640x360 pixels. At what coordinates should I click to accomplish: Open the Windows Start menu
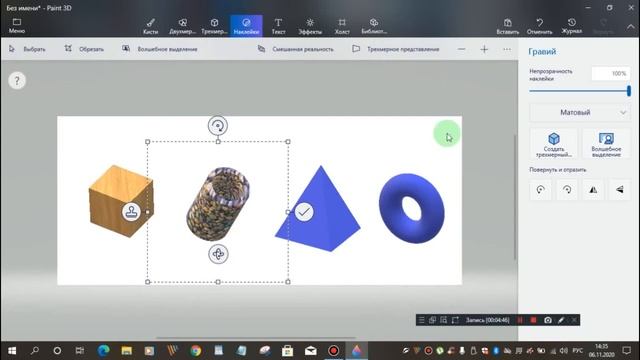pyautogui.click(x=12, y=351)
